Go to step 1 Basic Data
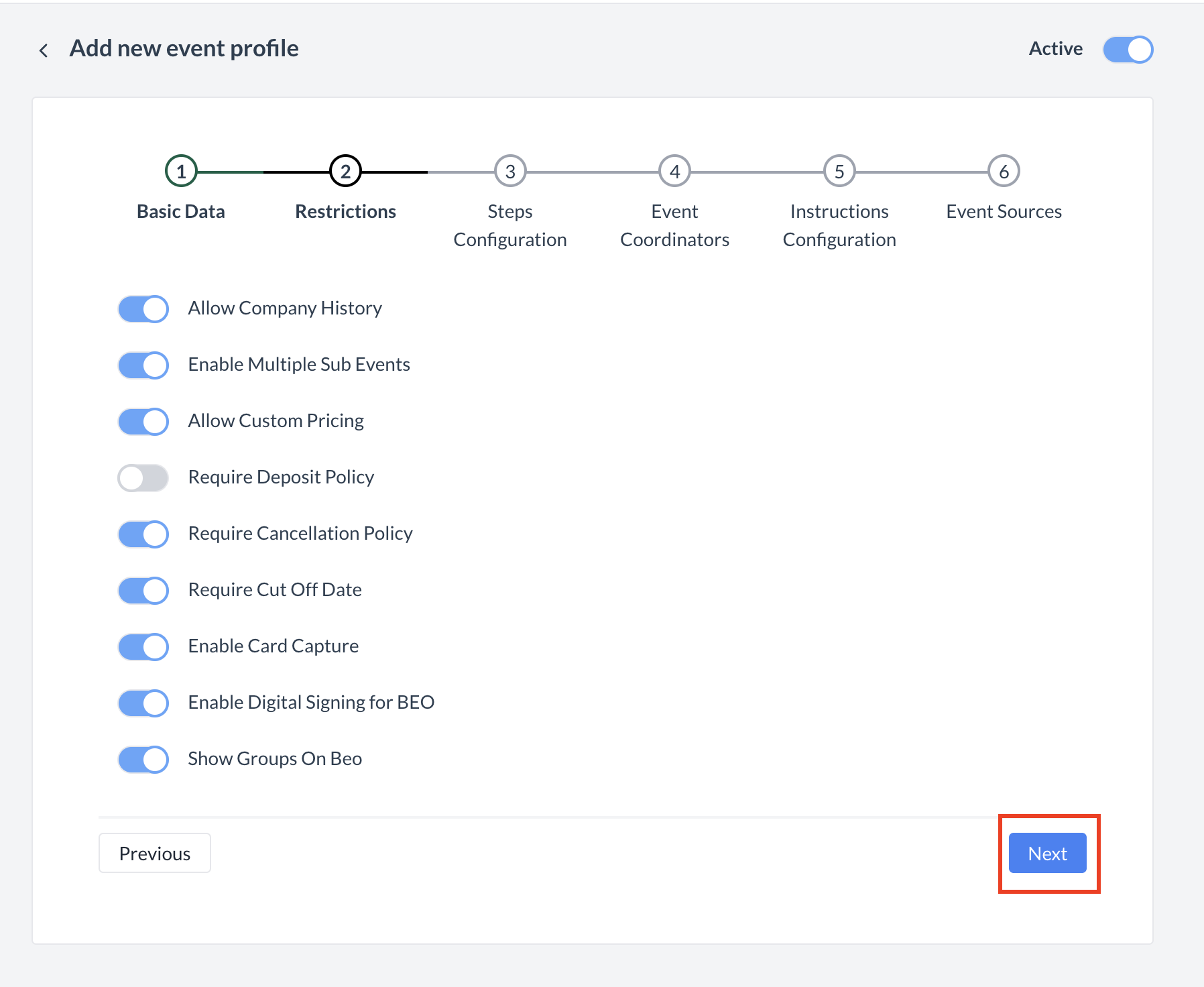This screenshot has width=1204, height=987. click(x=181, y=172)
